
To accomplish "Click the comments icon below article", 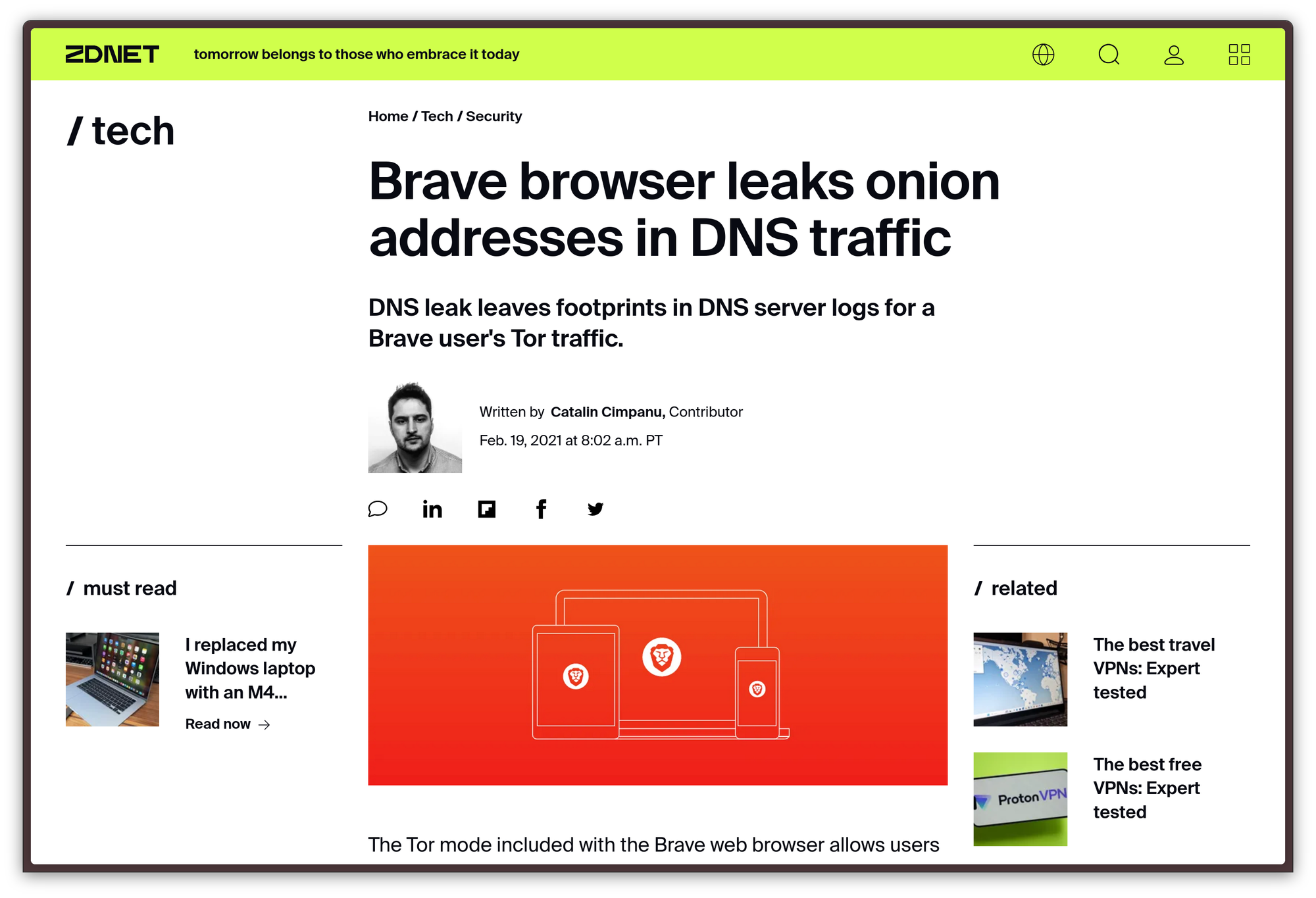I will click(x=378, y=509).
